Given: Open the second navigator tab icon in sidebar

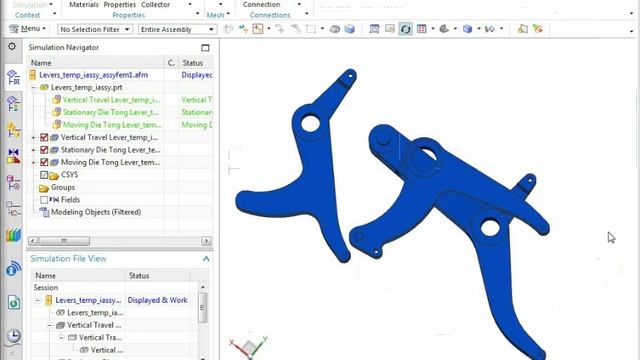Looking at the screenshot, I should click(x=13, y=104).
